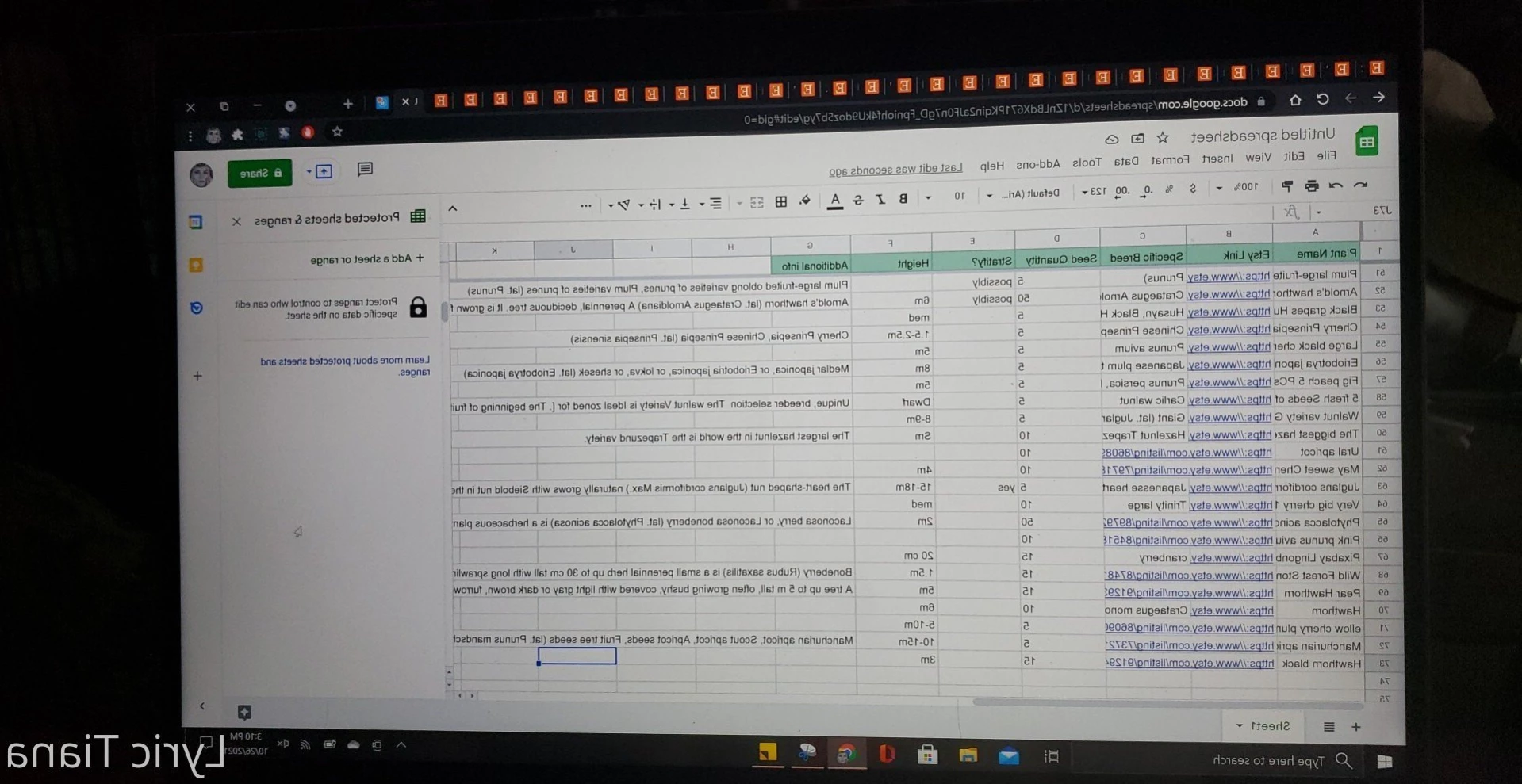
Task: Open the File Explorer taskbar icon
Action: (x=968, y=755)
